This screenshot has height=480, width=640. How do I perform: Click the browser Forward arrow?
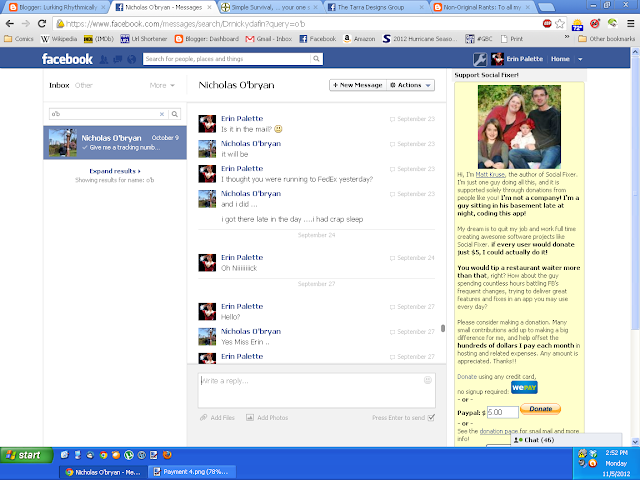(x=26, y=24)
